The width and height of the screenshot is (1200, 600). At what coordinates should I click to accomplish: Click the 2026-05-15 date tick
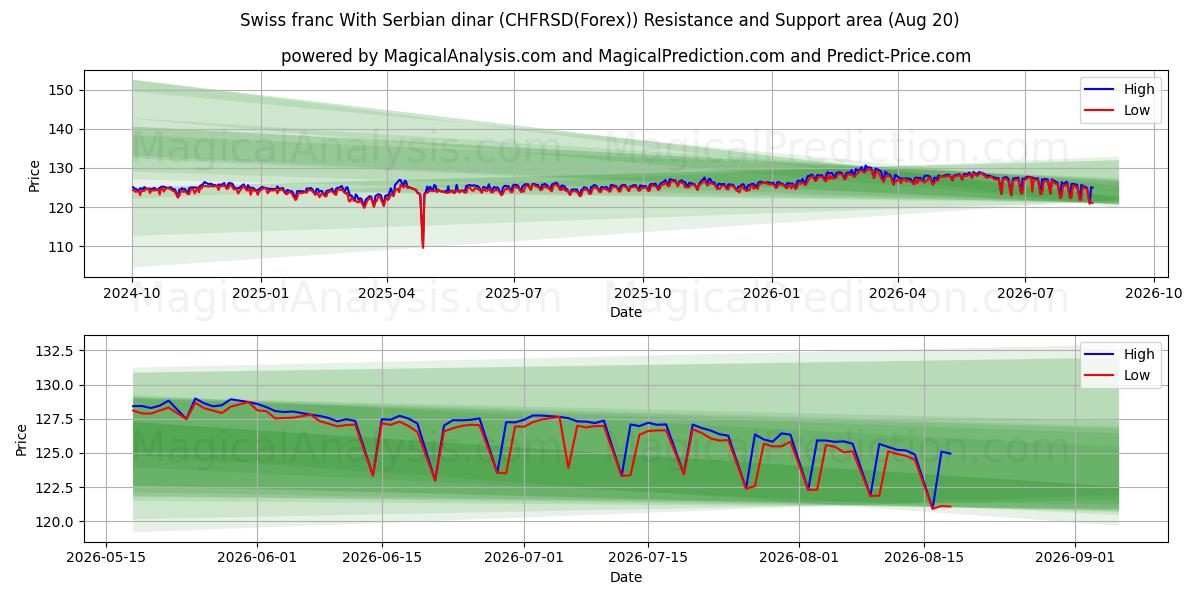tap(107, 558)
